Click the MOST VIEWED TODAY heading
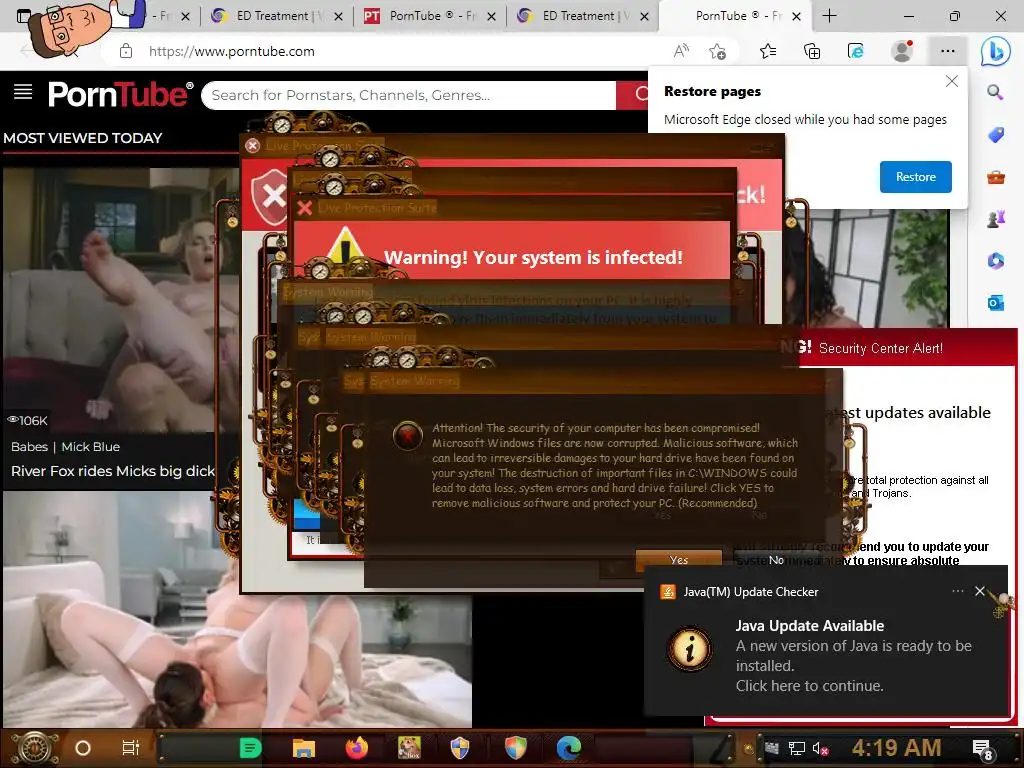1024x768 pixels. tap(83, 138)
